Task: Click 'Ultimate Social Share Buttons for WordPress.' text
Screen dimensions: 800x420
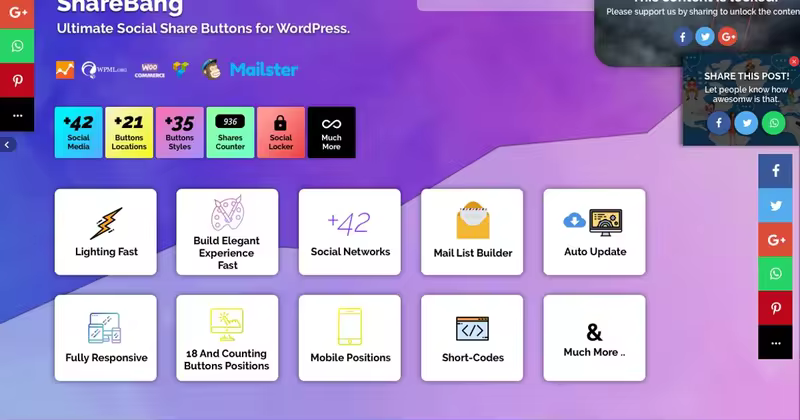Action: click(203, 29)
